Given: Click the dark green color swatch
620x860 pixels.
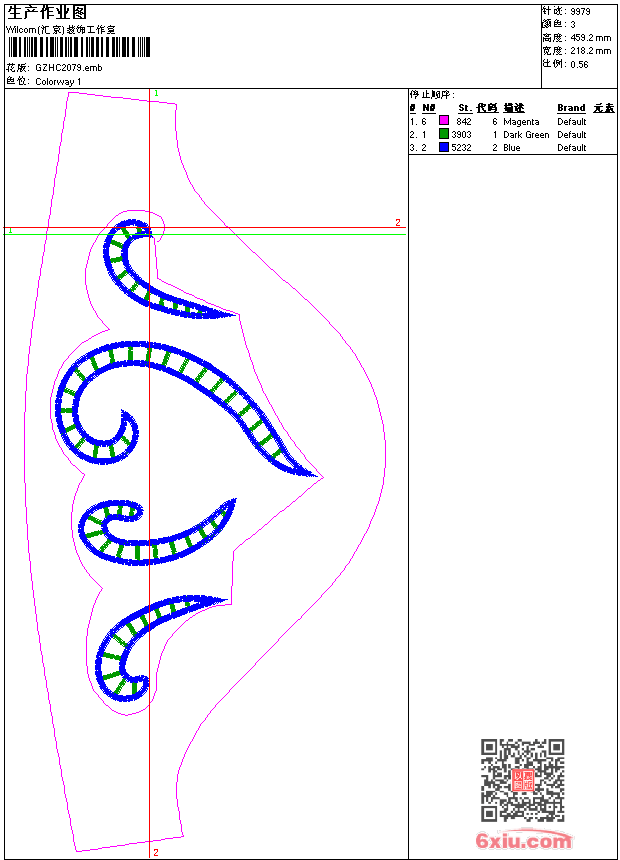Looking at the screenshot, I should (x=444, y=134).
